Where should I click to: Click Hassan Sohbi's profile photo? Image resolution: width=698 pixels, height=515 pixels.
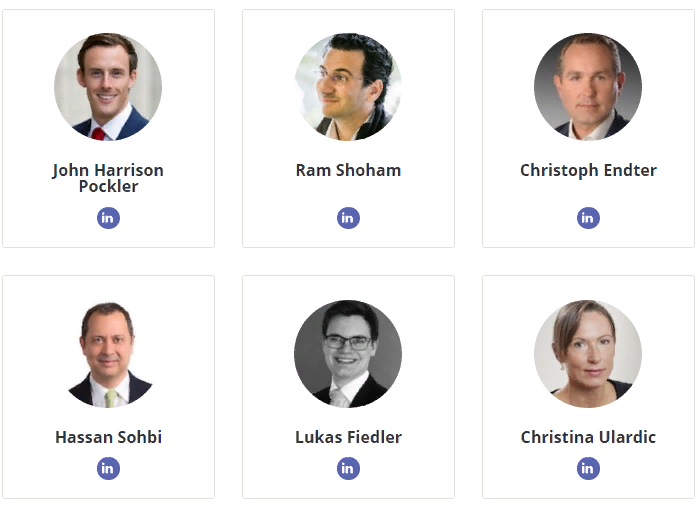108,354
